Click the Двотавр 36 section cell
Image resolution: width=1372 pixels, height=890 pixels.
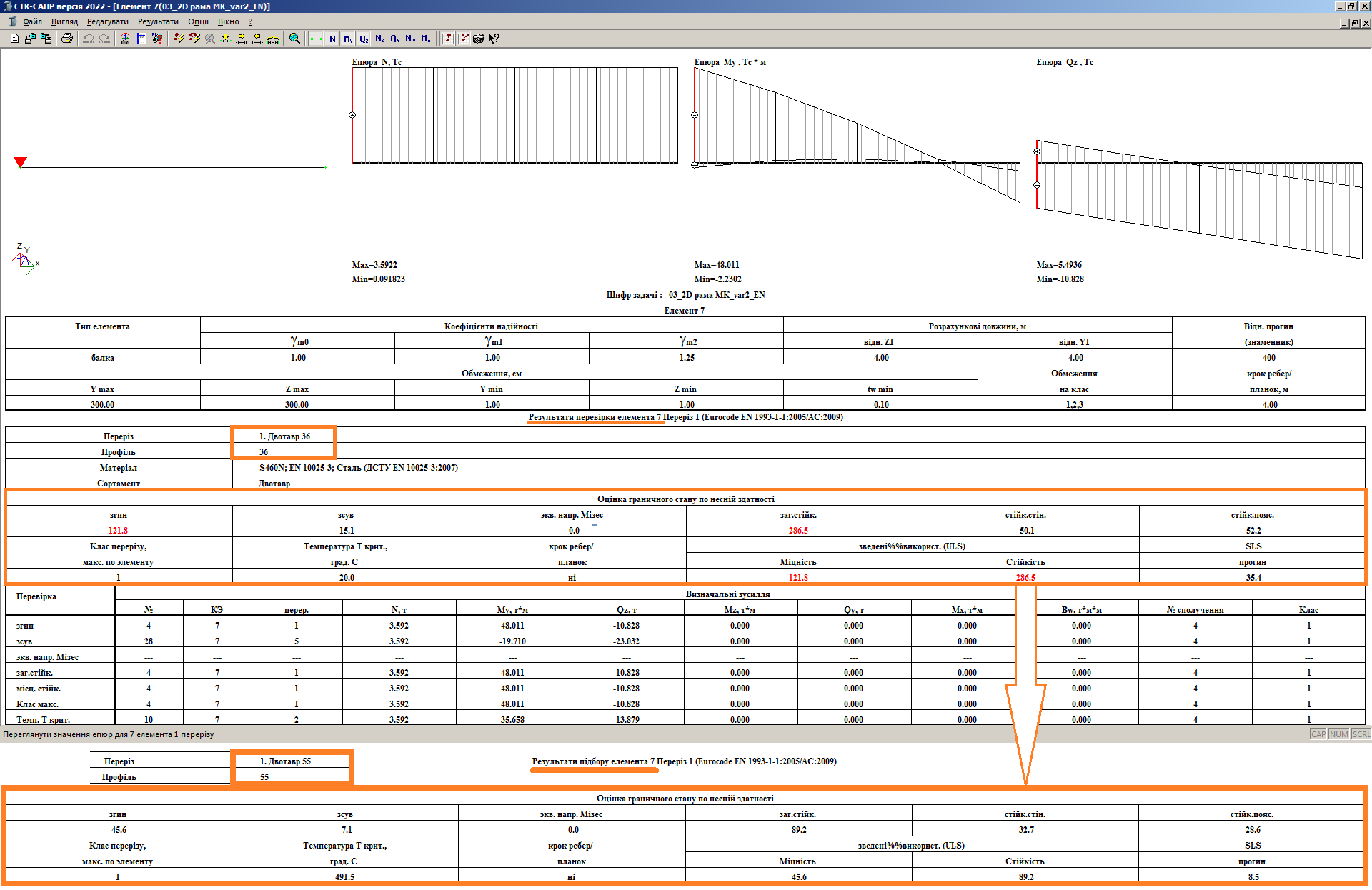tap(284, 436)
